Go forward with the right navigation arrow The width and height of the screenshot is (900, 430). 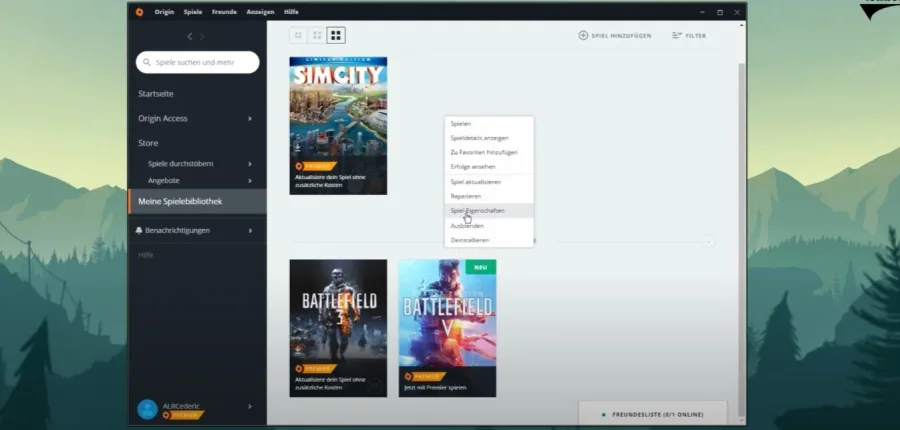(202, 36)
